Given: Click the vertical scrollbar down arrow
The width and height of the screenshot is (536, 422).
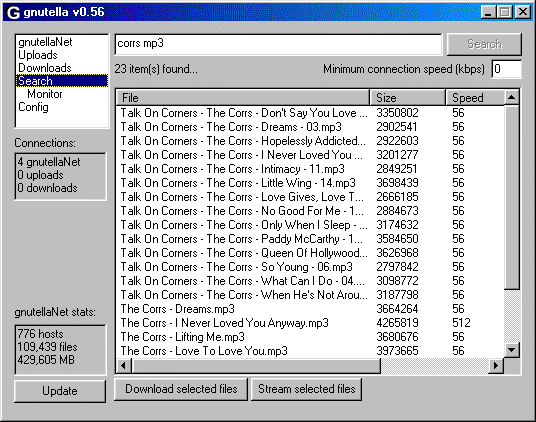Looking at the screenshot, I should coord(512,350).
